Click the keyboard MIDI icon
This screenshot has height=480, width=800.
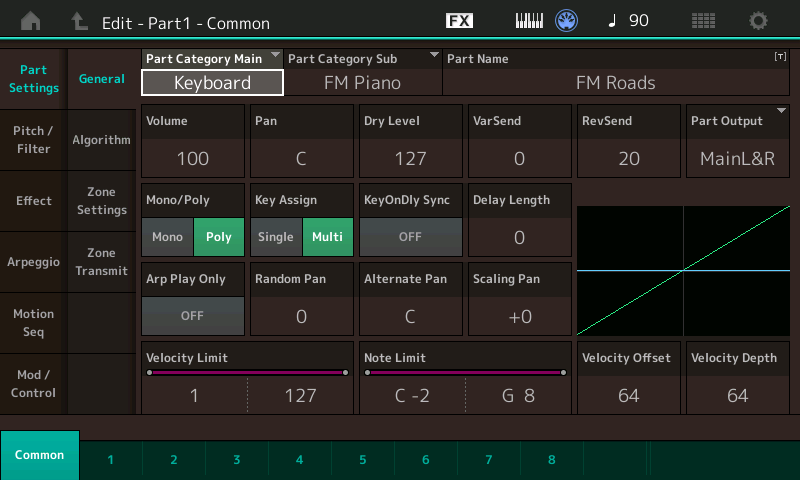coord(531,20)
